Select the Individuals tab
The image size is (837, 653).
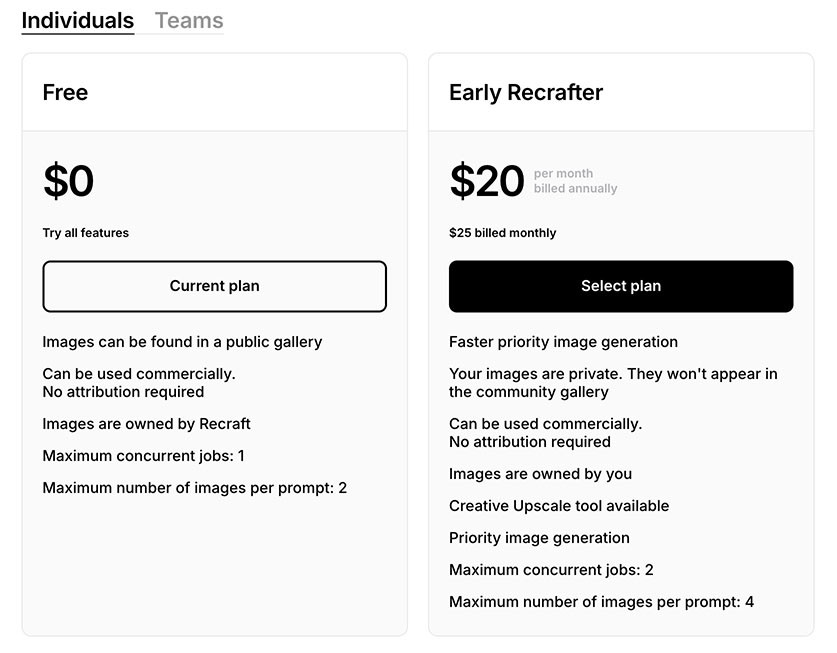point(78,21)
